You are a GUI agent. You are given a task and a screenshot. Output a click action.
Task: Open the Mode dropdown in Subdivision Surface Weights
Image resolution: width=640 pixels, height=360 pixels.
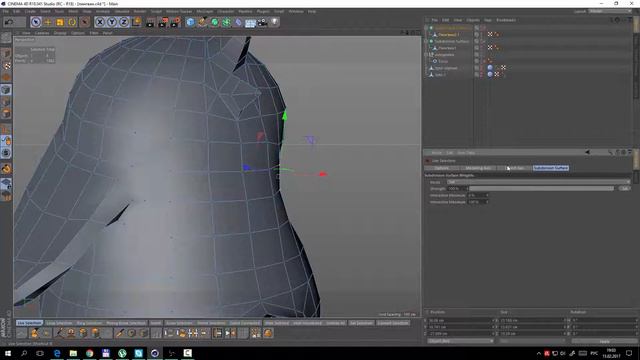click(x=538, y=182)
